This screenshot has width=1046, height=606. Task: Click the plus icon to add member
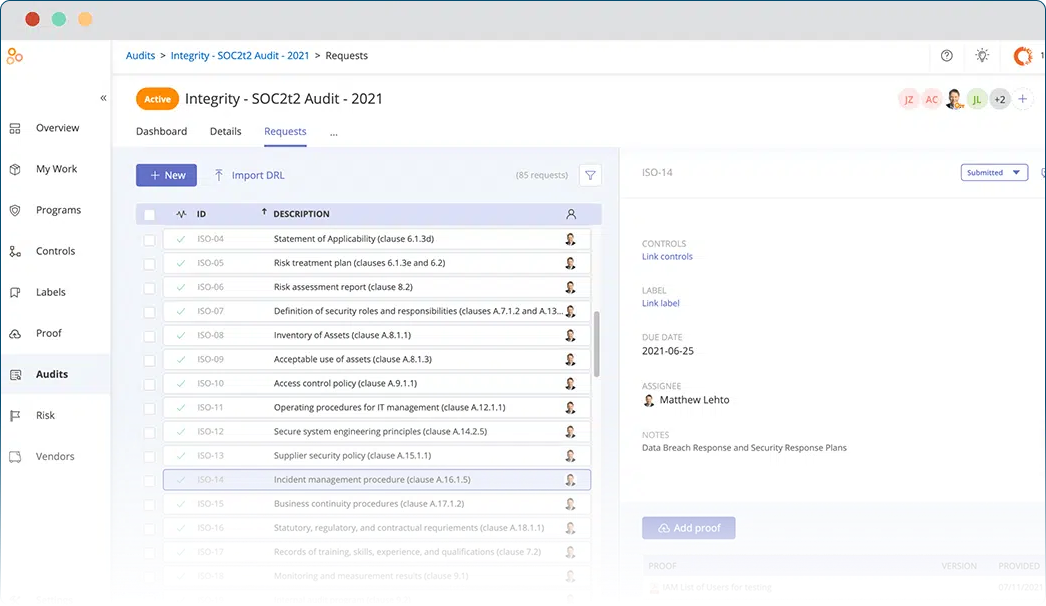coord(1023,99)
